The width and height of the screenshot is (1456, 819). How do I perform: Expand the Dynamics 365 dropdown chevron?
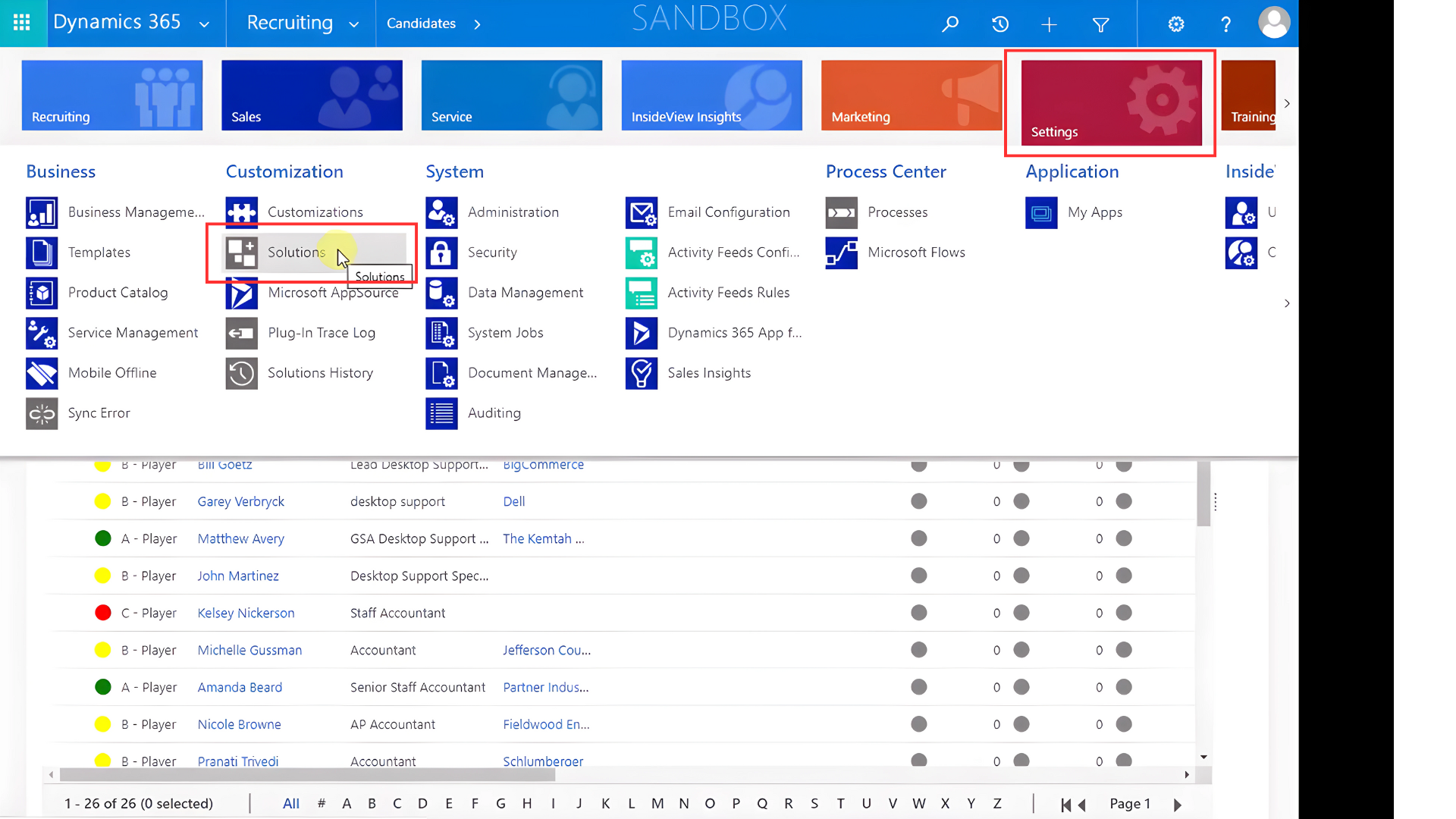[204, 24]
